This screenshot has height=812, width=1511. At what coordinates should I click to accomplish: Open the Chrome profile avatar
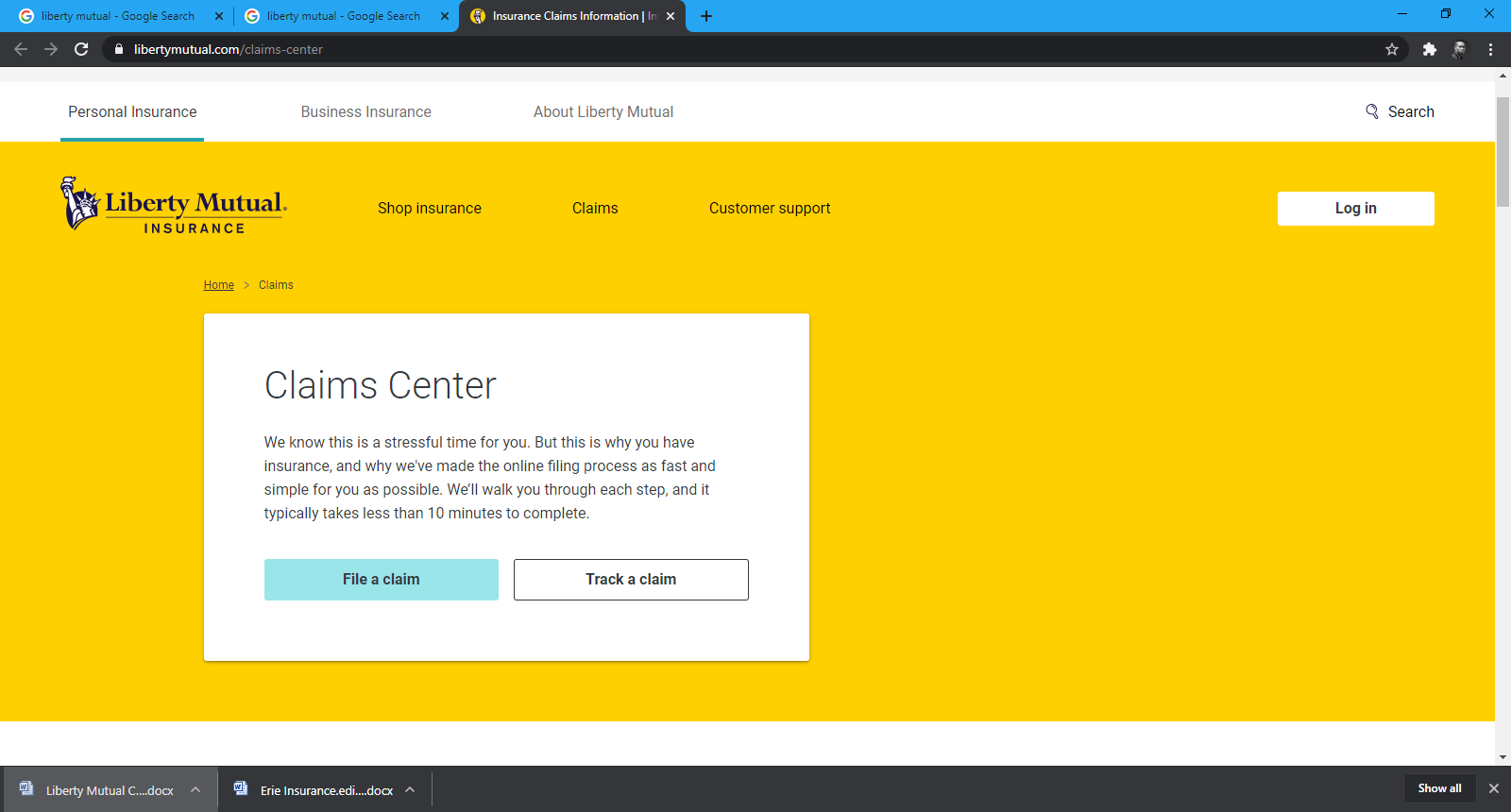tap(1460, 49)
